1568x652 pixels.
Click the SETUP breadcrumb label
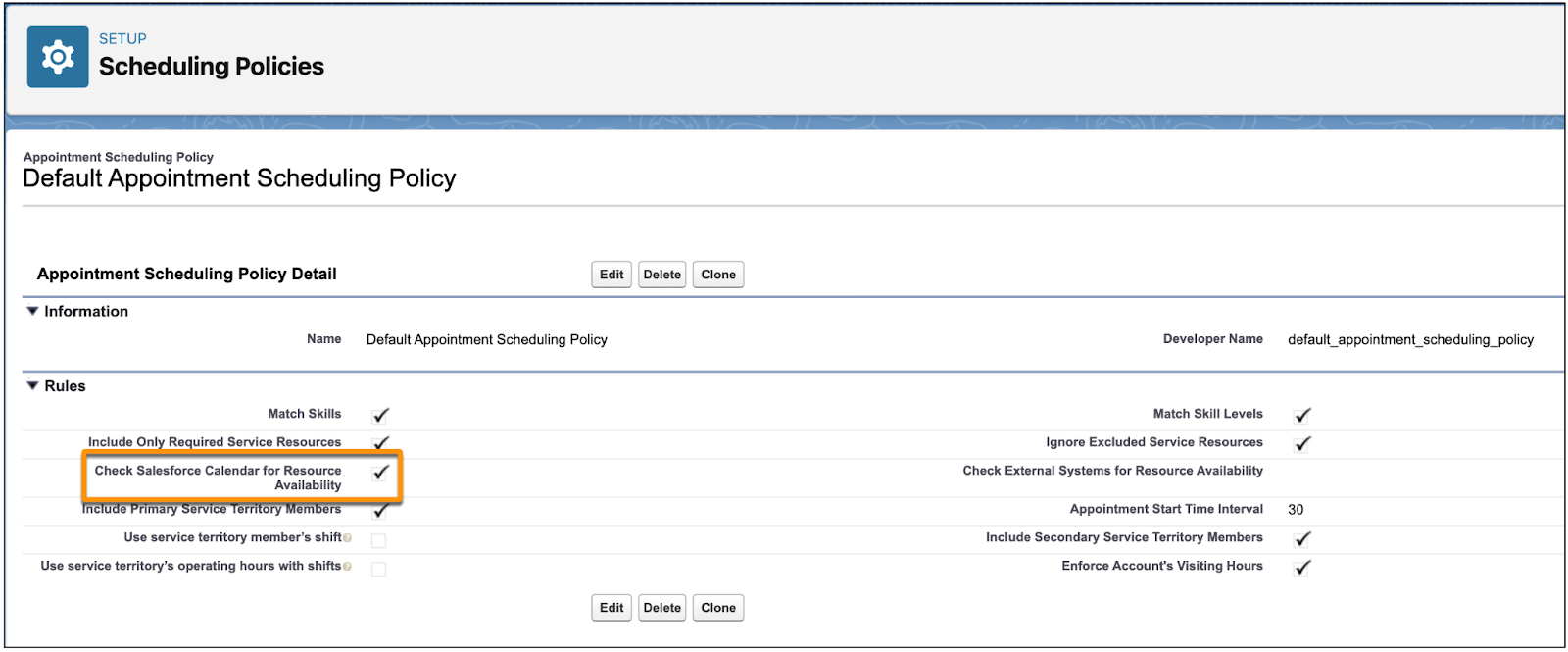(122, 39)
